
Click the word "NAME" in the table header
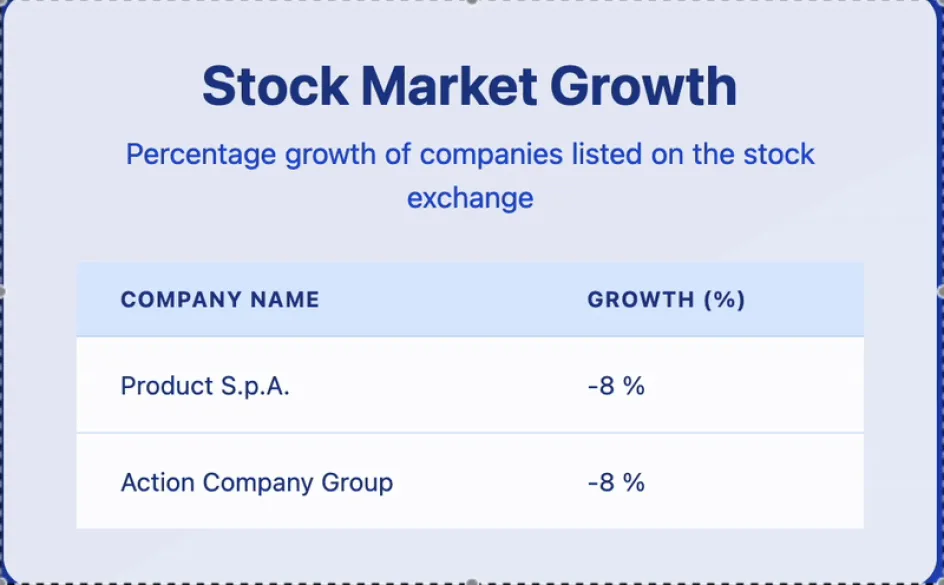[x=285, y=300]
